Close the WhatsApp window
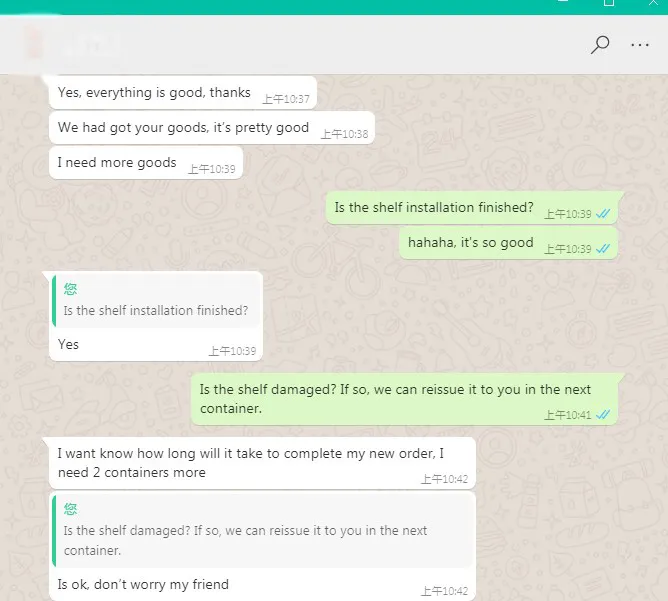This screenshot has height=601, width=668. [x=654, y=3]
